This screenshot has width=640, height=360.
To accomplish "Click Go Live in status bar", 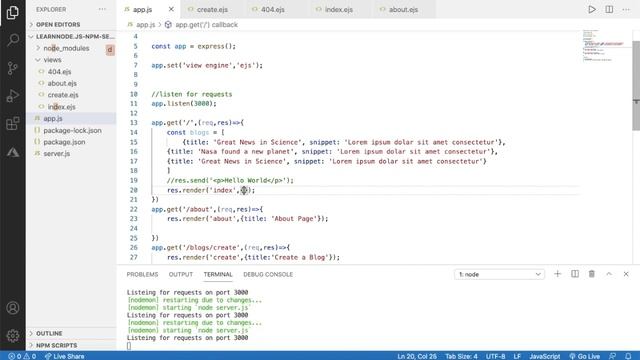I will 584,356.
